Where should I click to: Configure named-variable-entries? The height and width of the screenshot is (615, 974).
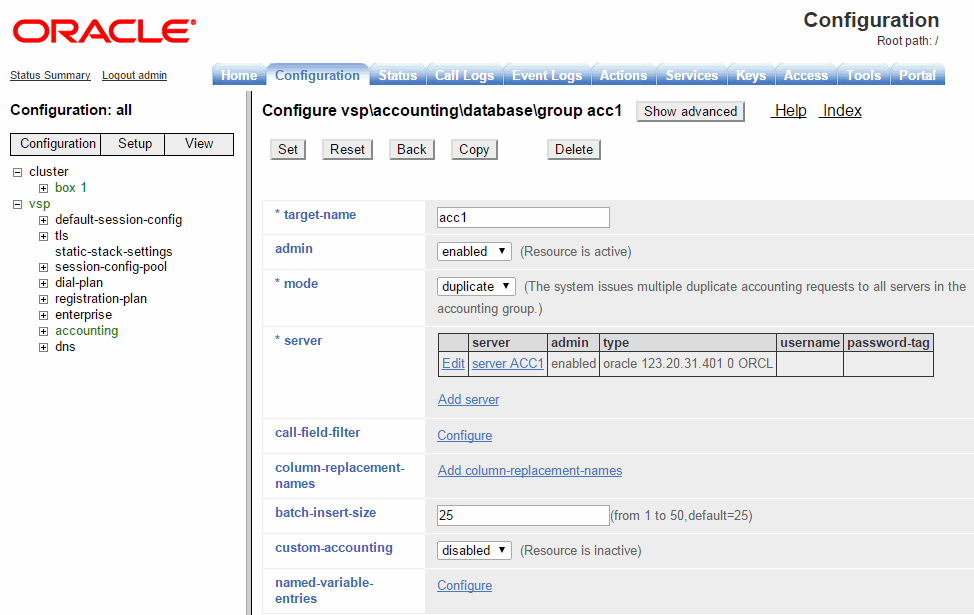point(465,585)
